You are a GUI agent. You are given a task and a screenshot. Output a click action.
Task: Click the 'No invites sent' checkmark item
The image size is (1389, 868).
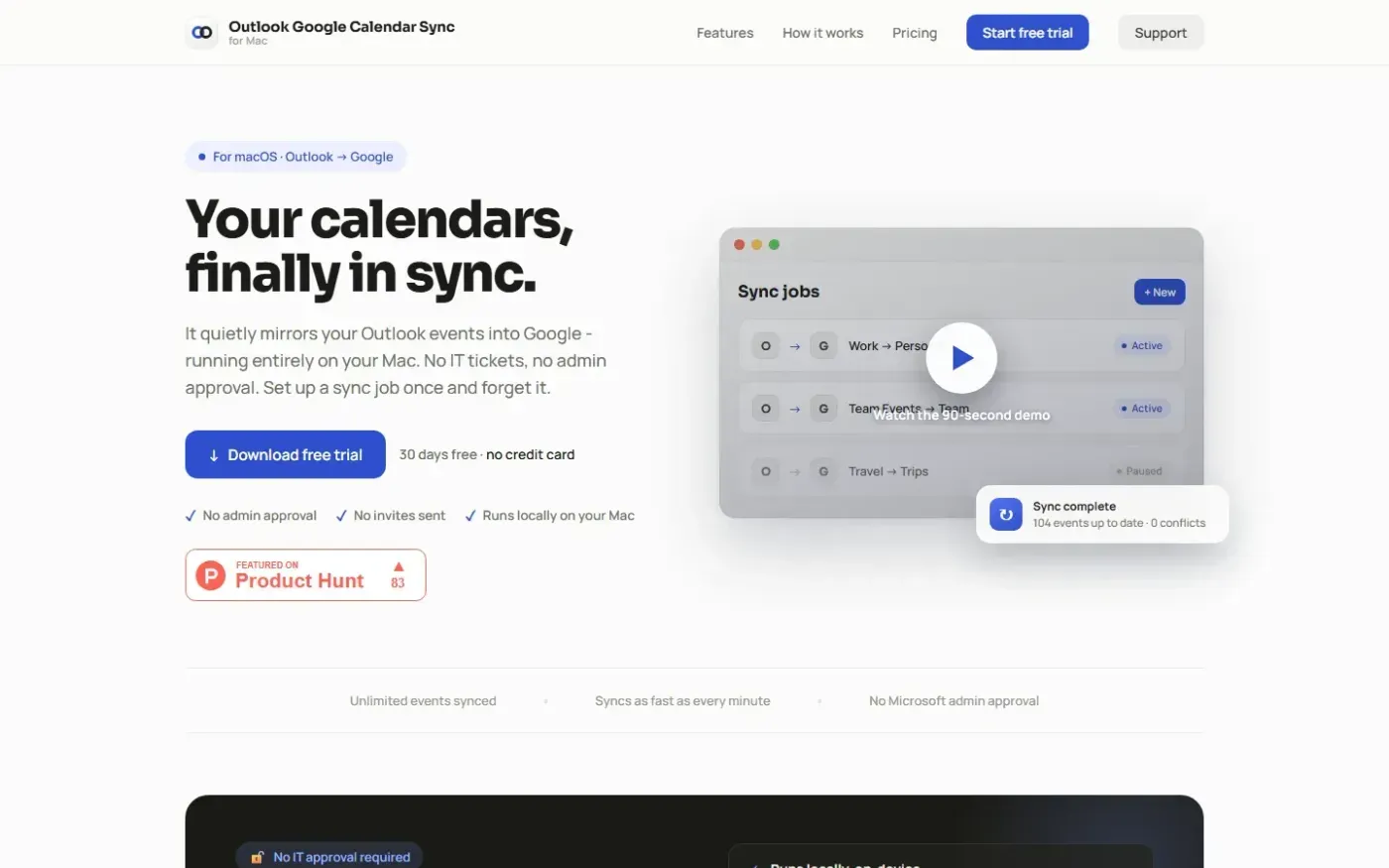click(x=391, y=516)
